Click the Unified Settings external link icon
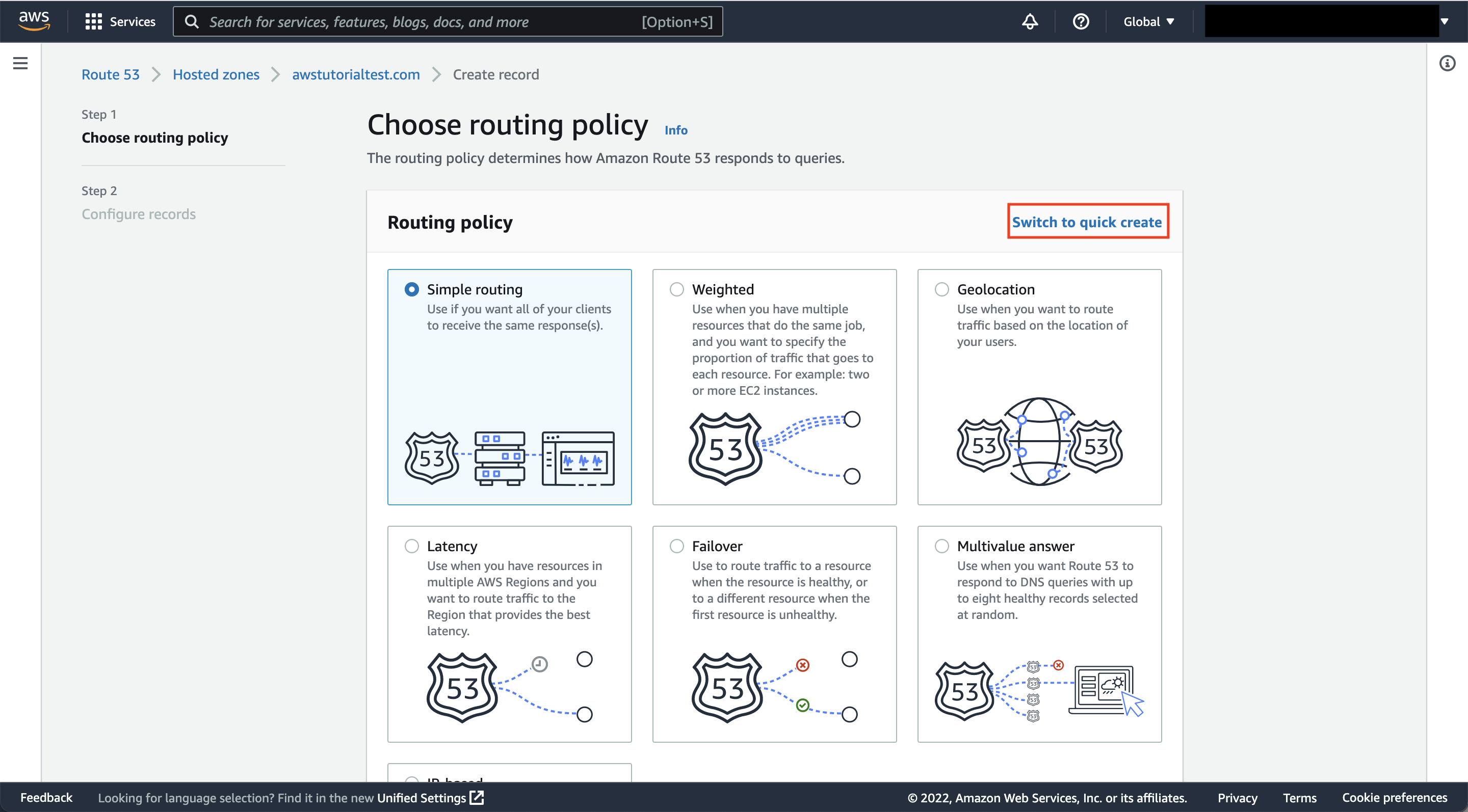Viewport: 1468px width, 812px height. tap(477, 797)
